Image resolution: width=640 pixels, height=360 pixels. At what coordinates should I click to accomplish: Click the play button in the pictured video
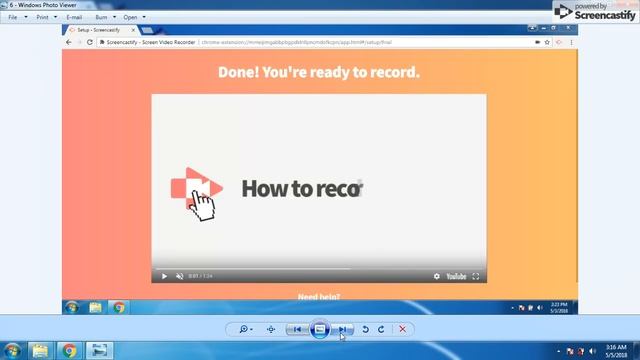[164, 276]
